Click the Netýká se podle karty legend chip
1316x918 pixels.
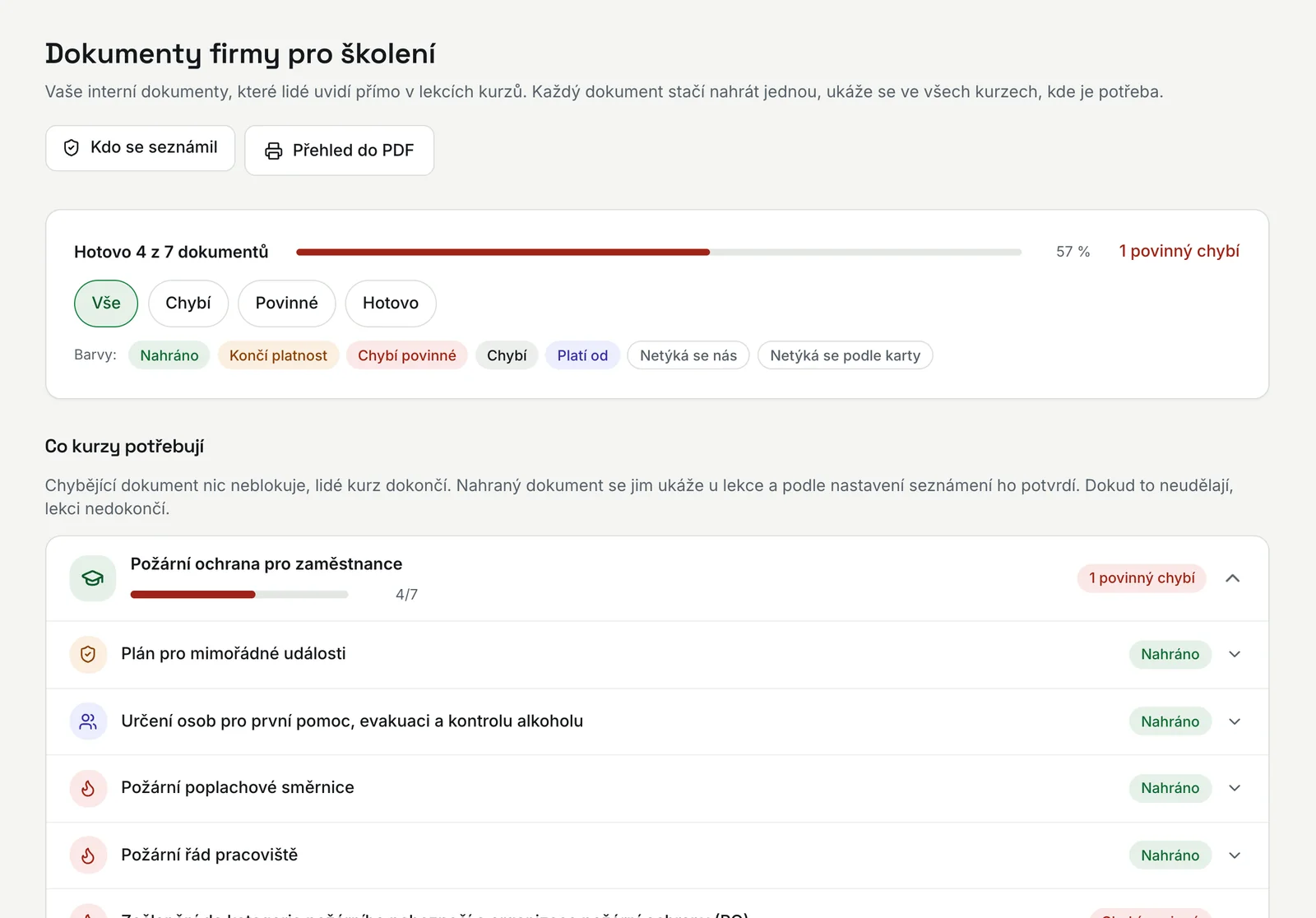[x=846, y=355]
